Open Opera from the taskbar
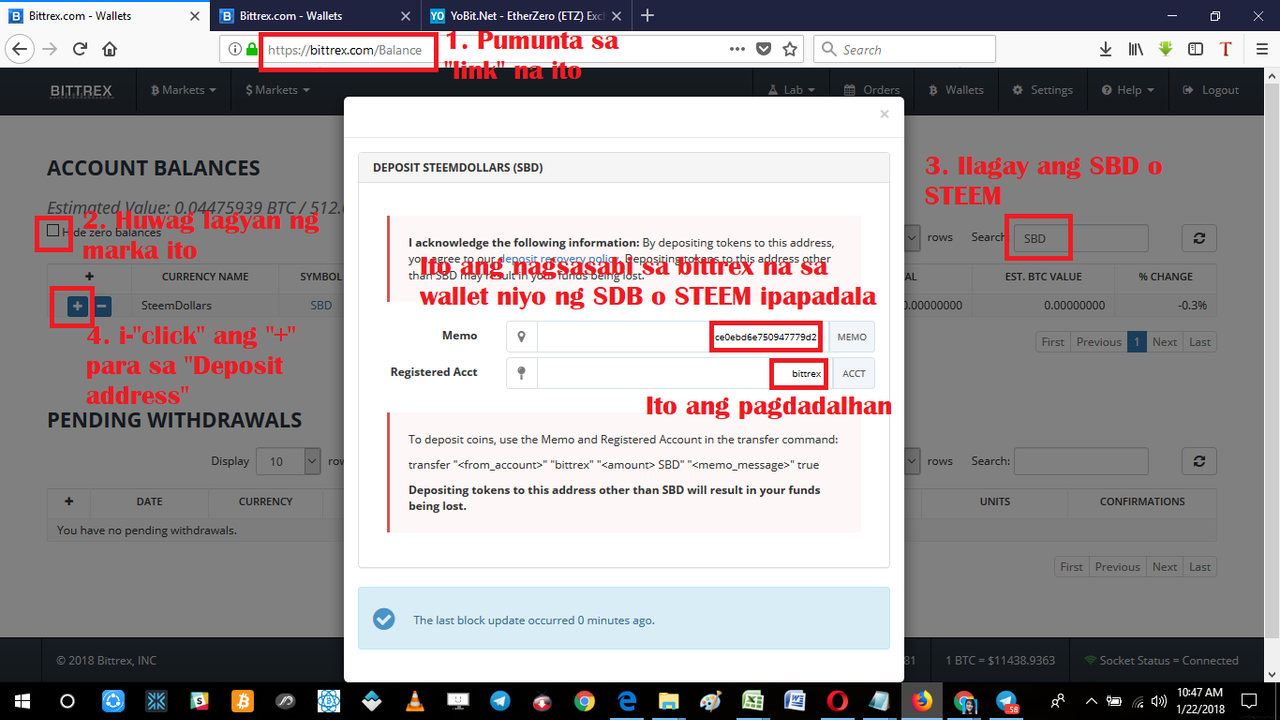Image resolution: width=1280 pixels, height=720 pixels. pyautogui.click(x=837, y=700)
